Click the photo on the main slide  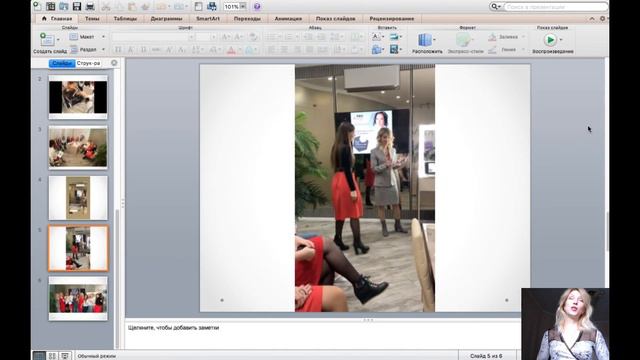(365, 188)
